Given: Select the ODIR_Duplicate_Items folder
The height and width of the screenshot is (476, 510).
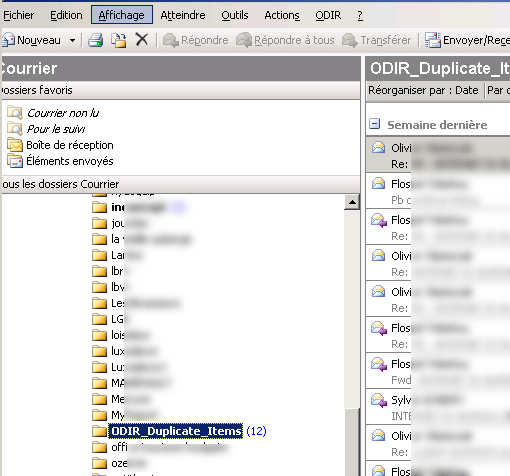Looking at the screenshot, I should (x=176, y=431).
